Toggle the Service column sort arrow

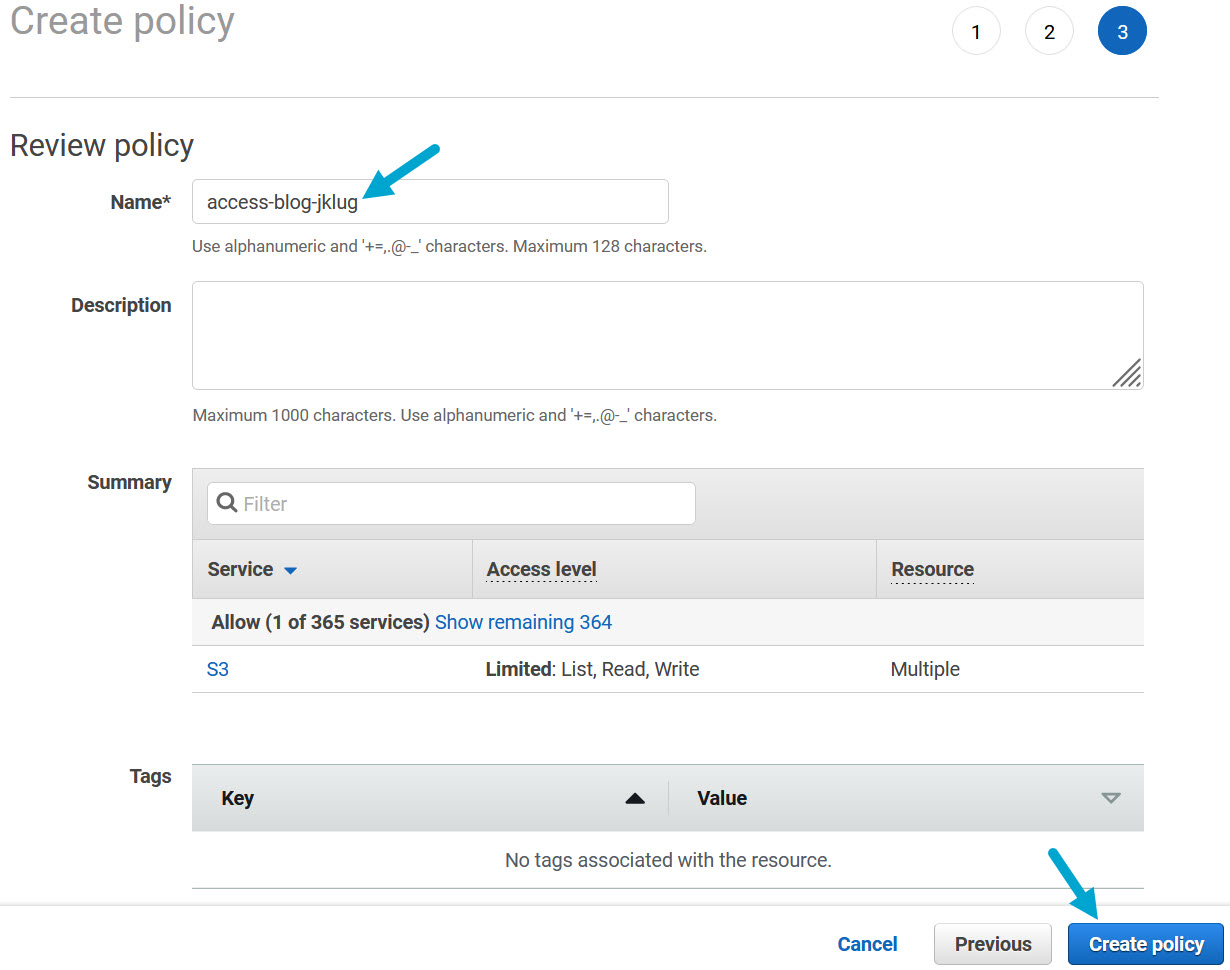point(291,570)
